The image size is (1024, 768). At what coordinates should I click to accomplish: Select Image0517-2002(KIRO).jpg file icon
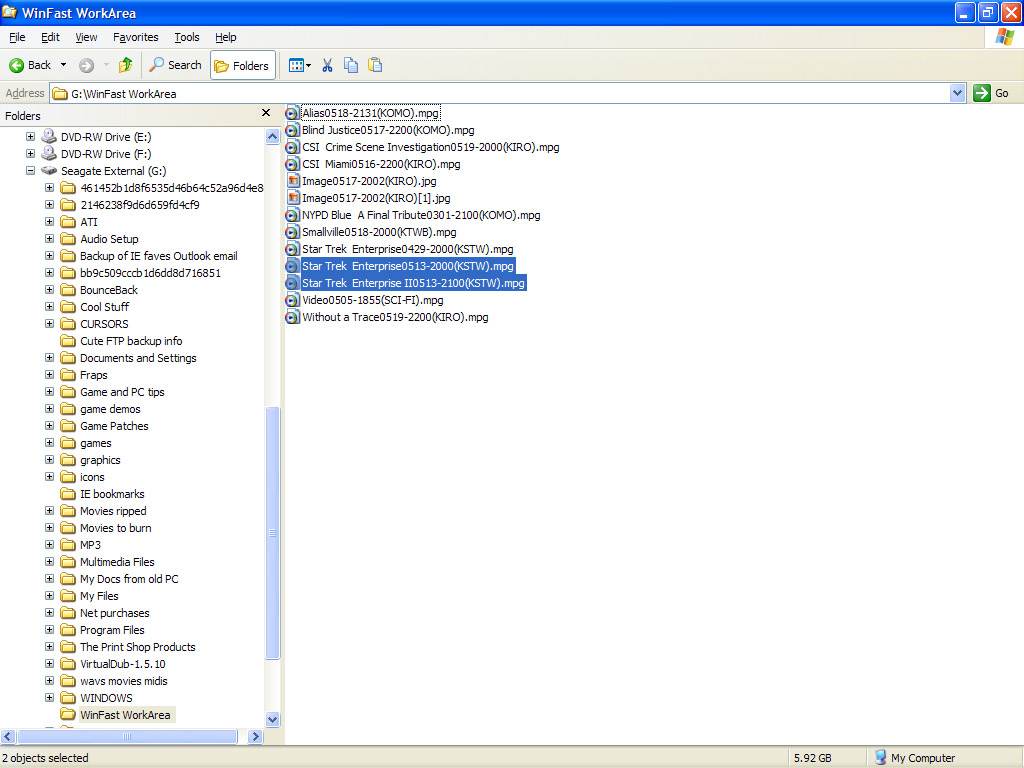[x=293, y=181]
